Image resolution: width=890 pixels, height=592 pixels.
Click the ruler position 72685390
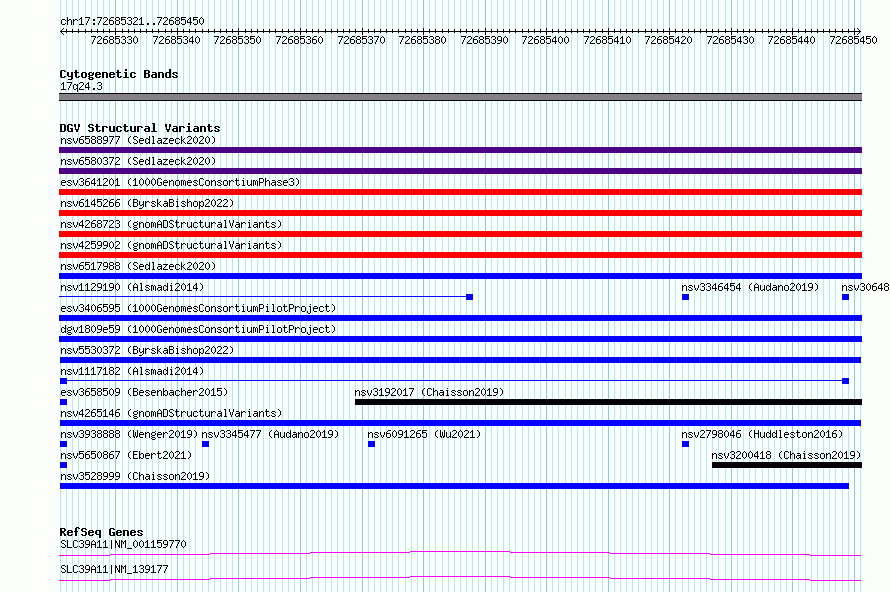click(484, 40)
